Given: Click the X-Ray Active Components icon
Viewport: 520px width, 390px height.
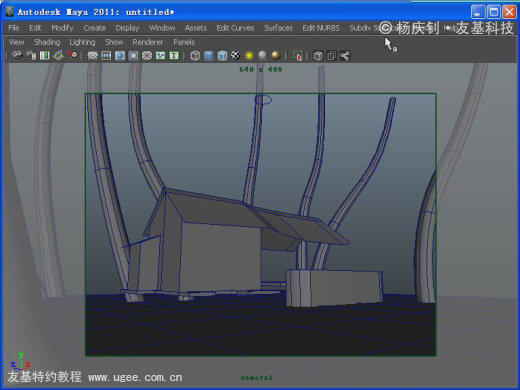Looking at the screenshot, I should click(331, 56).
